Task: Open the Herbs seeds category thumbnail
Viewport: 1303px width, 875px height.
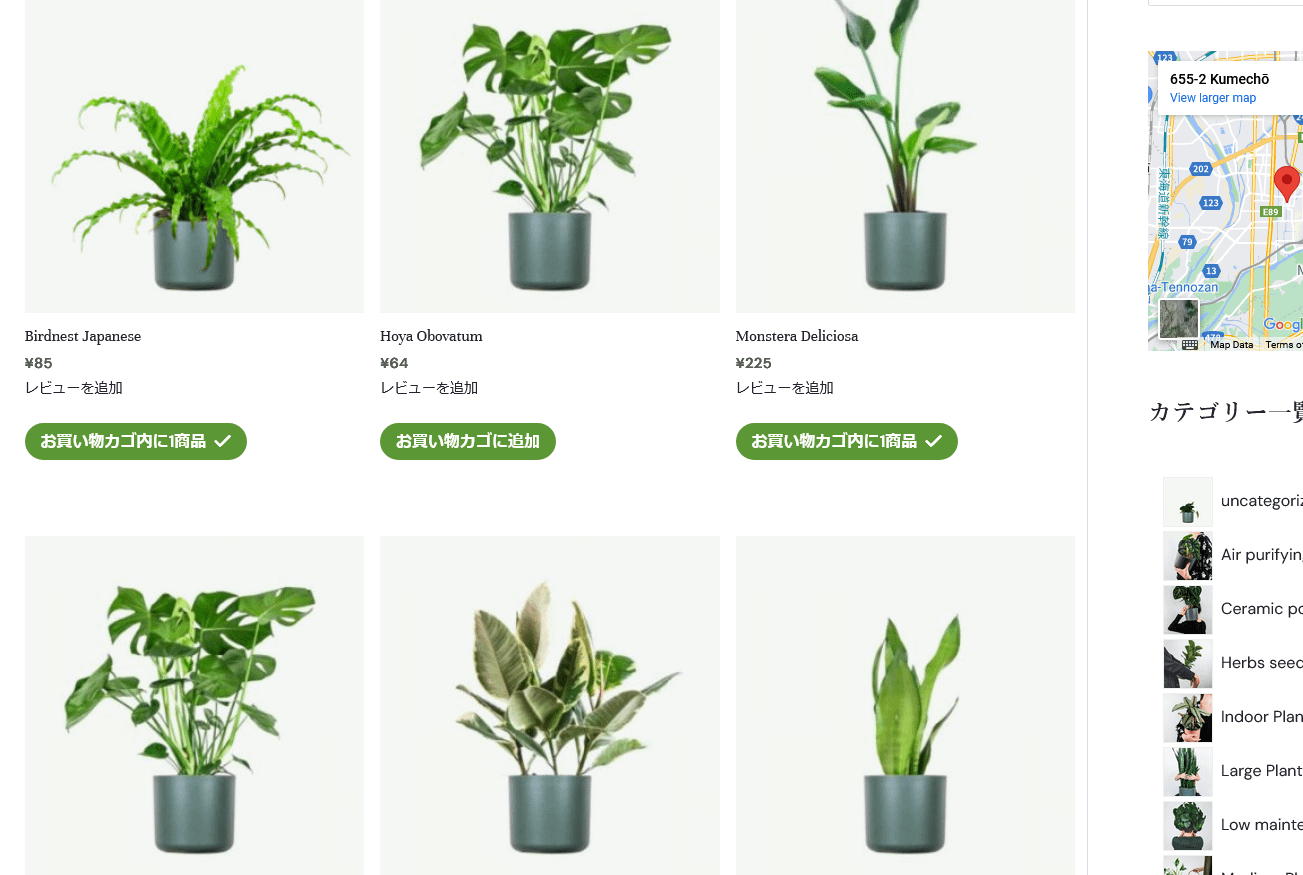Action: 1188,663
